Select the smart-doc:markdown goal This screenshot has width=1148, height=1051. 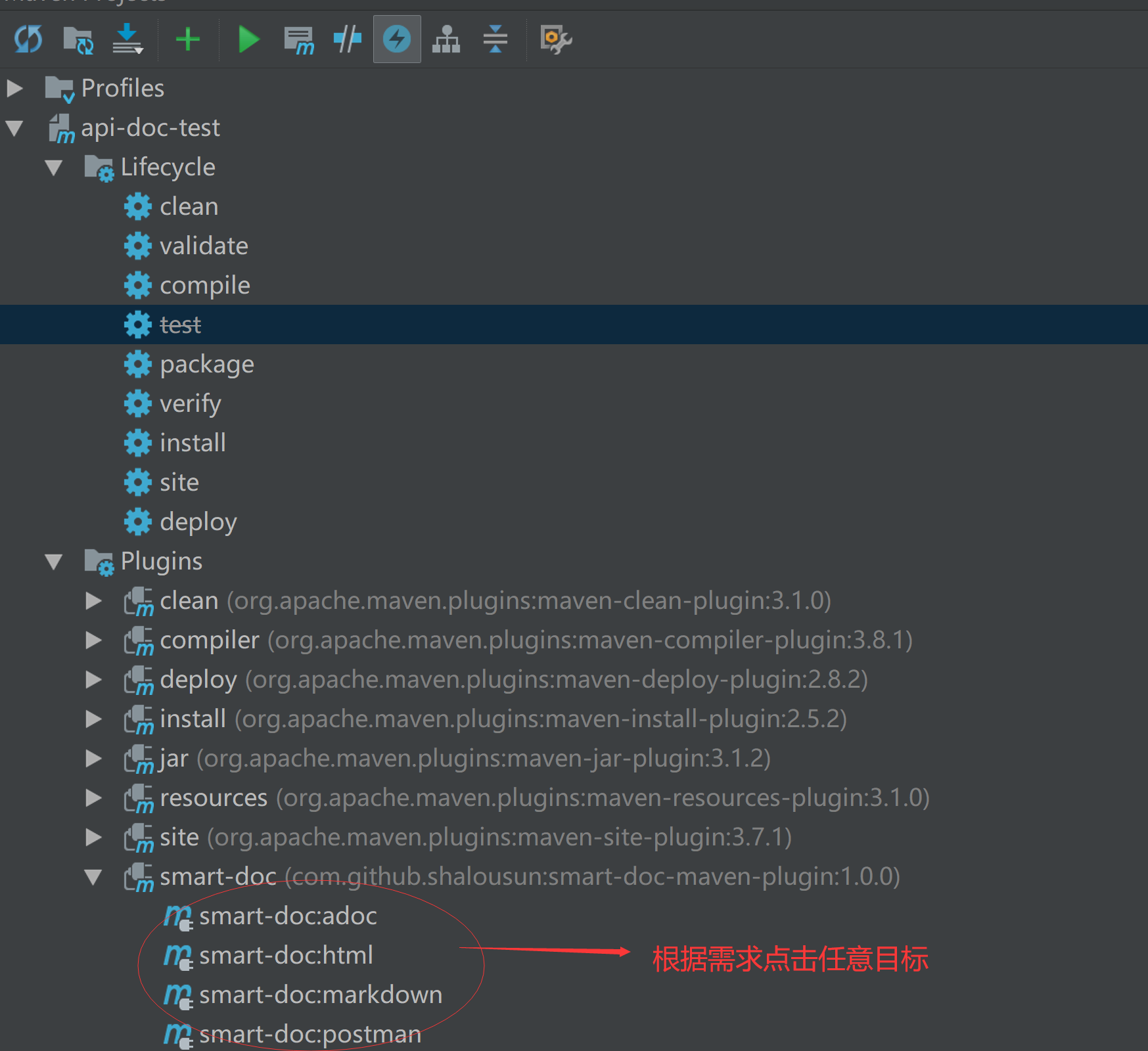(x=321, y=995)
